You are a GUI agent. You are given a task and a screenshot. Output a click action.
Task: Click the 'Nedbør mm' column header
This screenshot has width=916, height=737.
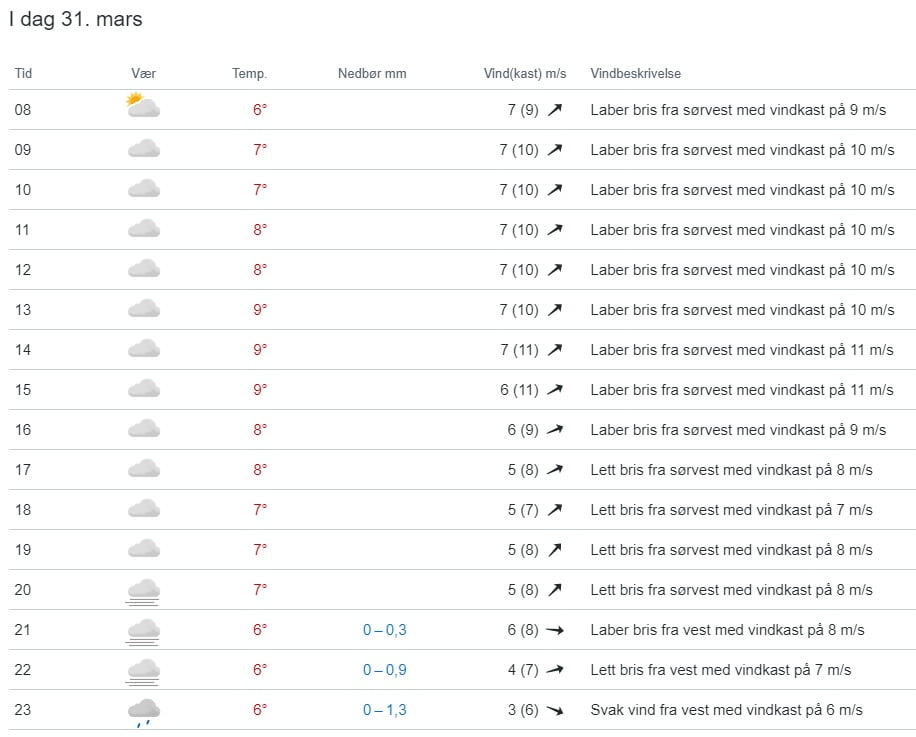pyautogui.click(x=372, y=74)
